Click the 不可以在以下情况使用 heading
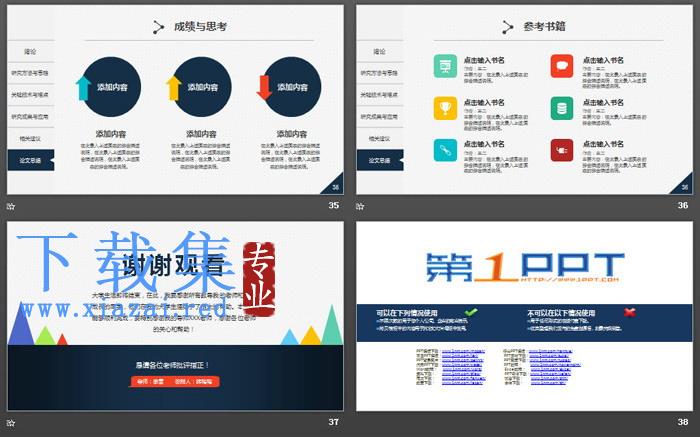This screenshot has width=700, height=437. [561, 313]
